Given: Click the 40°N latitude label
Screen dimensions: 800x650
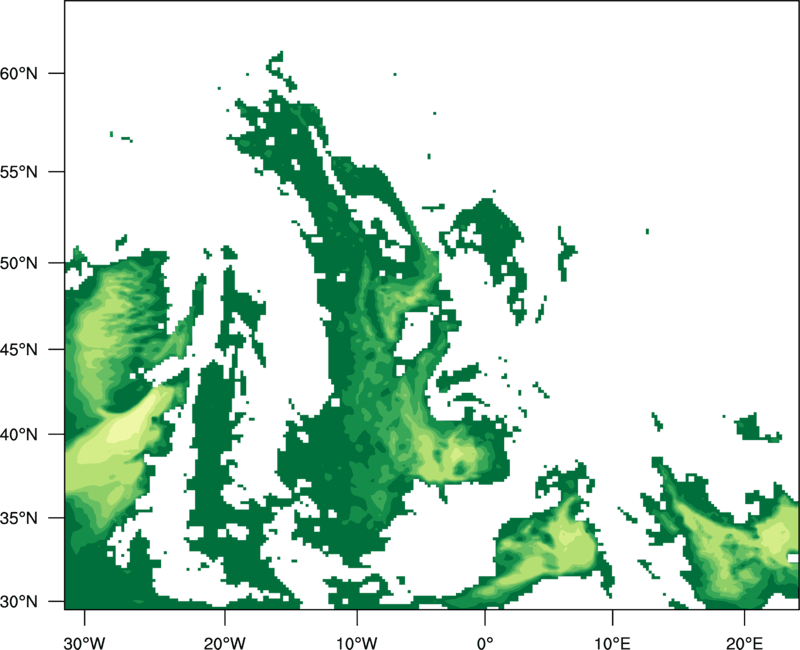Looking at the screenshot, I should [18, 435].
